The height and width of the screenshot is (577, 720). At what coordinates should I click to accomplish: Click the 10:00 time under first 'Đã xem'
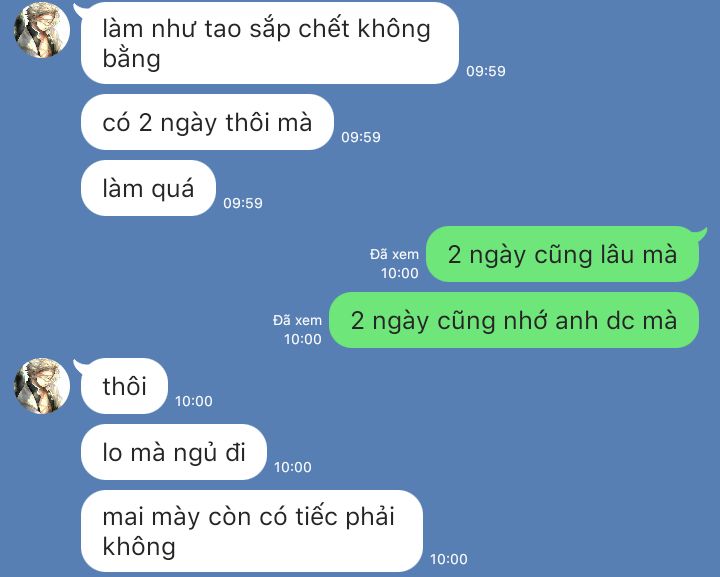click(x=399, y=273)
